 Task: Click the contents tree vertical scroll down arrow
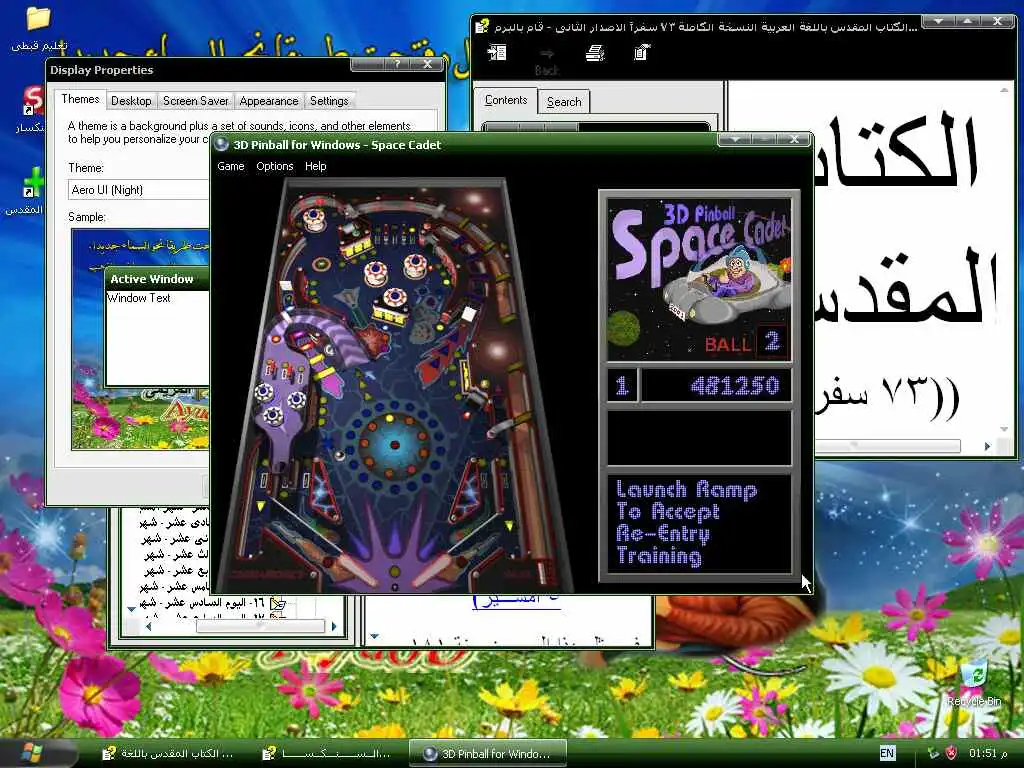point(131,609)
